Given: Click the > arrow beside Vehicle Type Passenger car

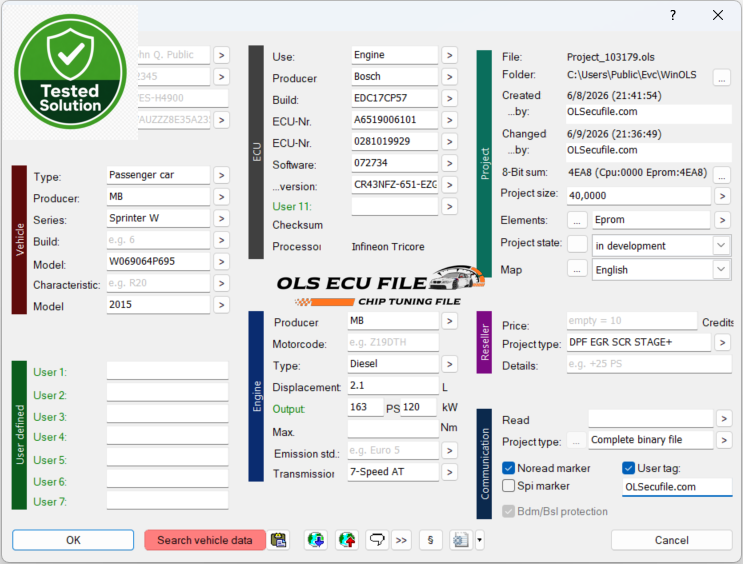Looking at the screenshot, I should pyautogui.click(x=221, y=175).
